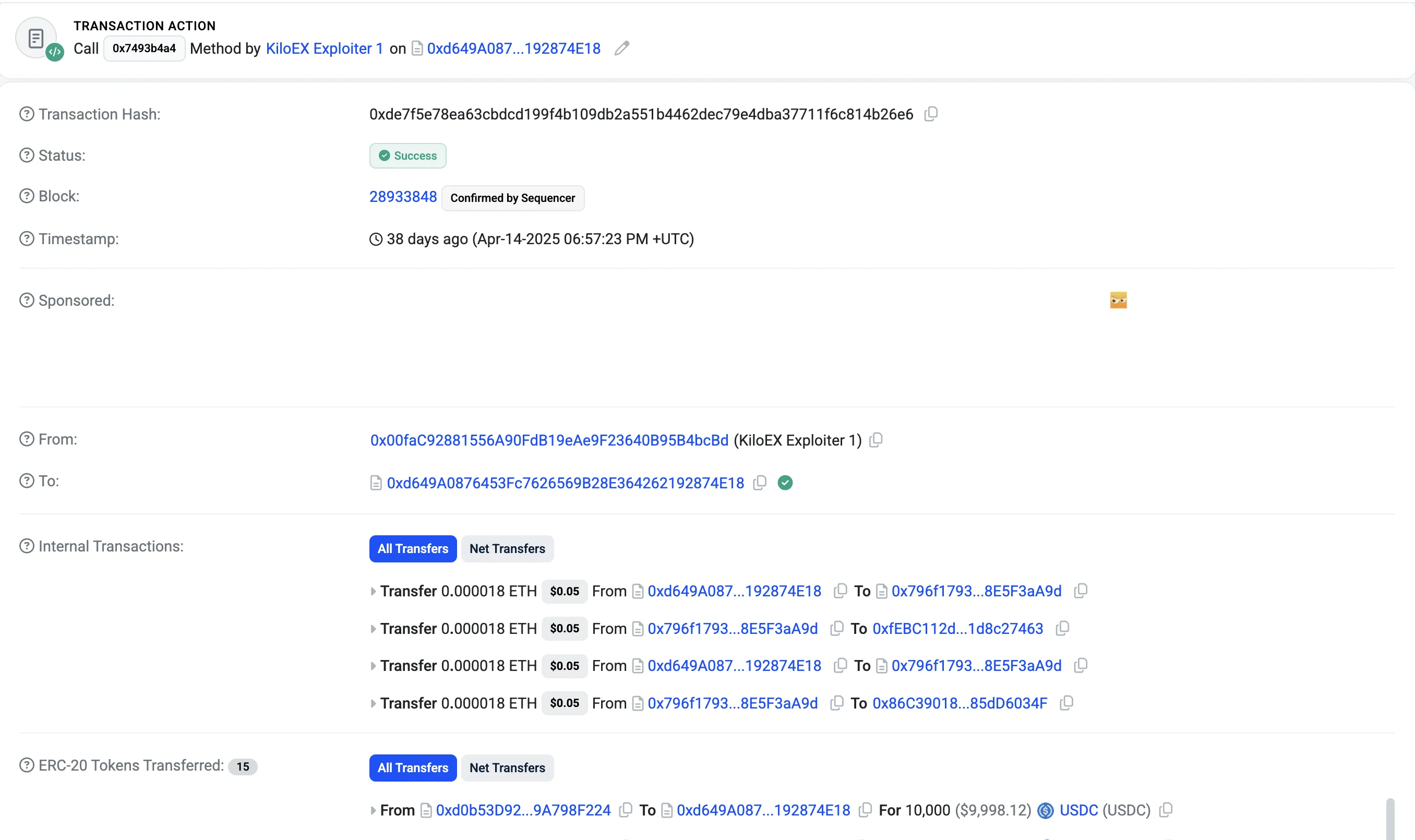
Task: Expand the first 0.000018 ETH internal transfer
Action: 373,592
